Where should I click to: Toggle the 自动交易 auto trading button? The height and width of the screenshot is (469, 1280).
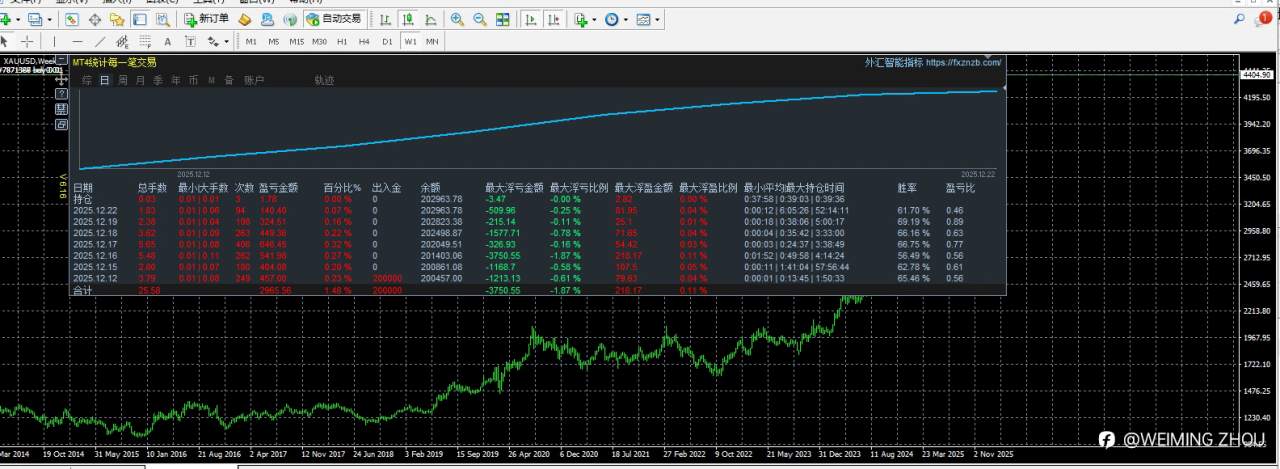[x=334, y=19]
